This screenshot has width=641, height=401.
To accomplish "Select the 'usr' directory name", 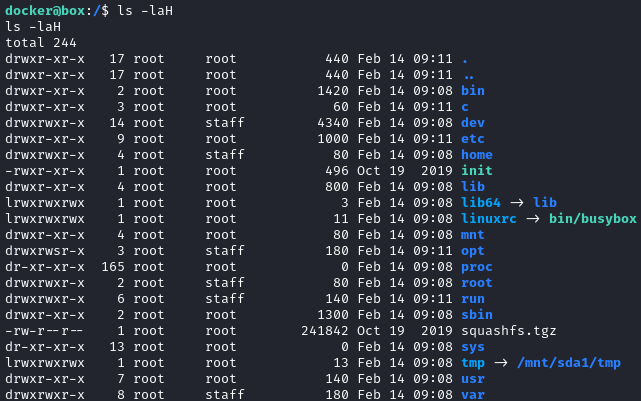I will point(473,379).
